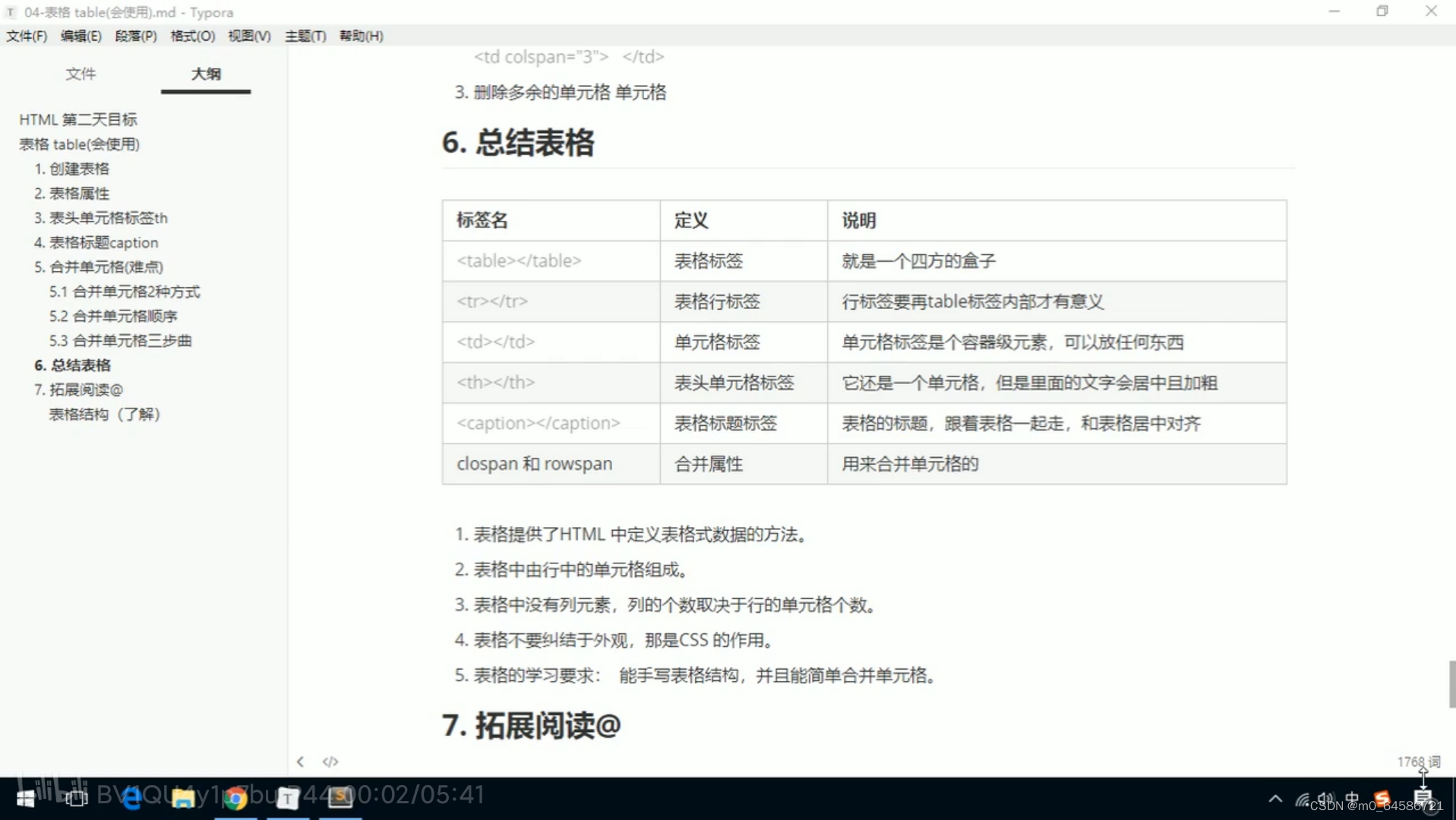
Task: Go to outline heading 6. 总结表格
Action: click(x=73, y=365)
